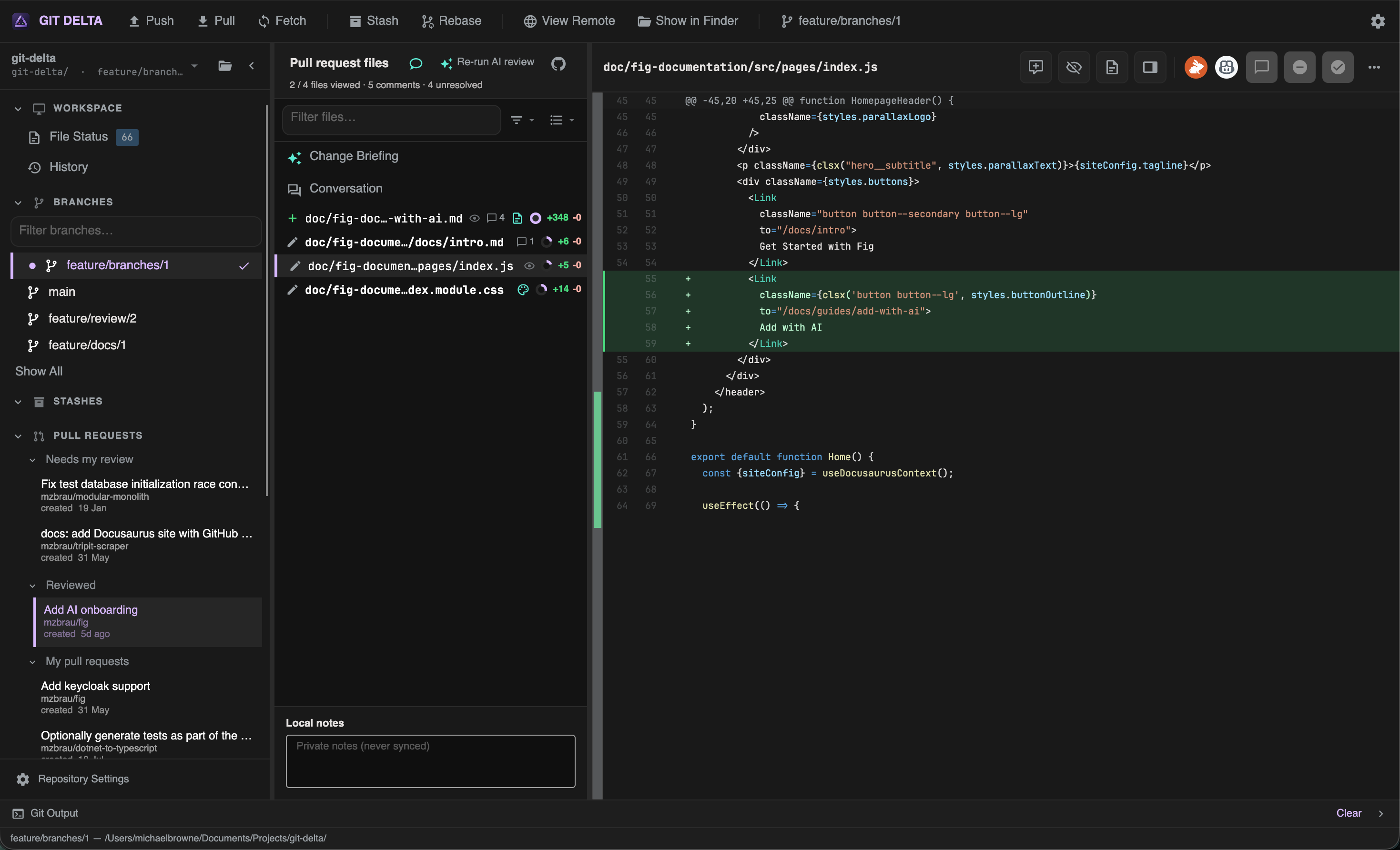Focus the Filter branches input field
Viewport: 1400px width, 850px height.
pos(136,231)
